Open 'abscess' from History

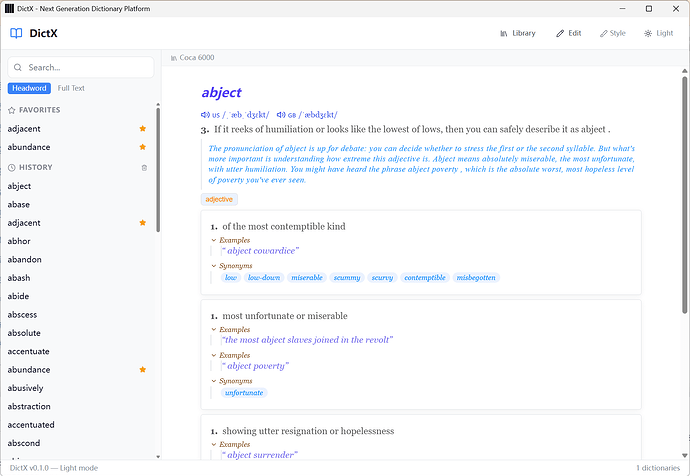click(22, 315)
